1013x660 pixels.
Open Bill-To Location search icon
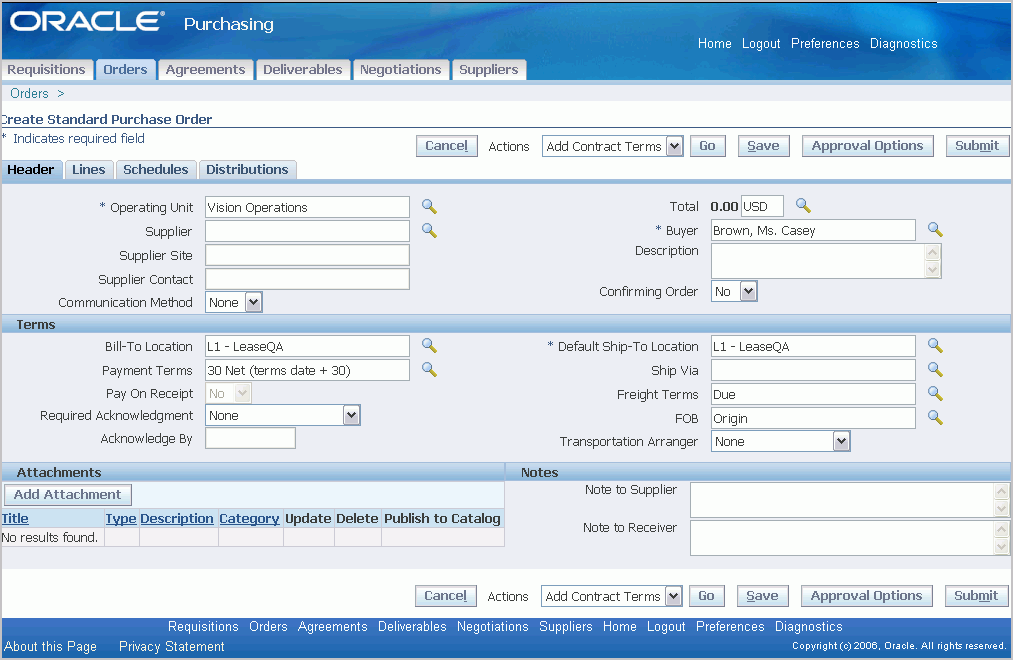pos(429,345)
